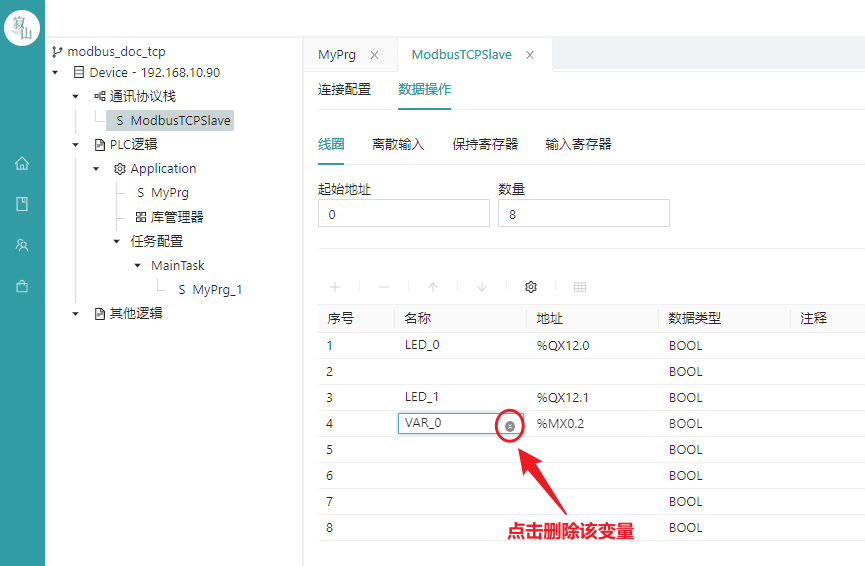Select 库管理器 in the project tree
This screenshot has height=566, width=865.
coord(170,217)
